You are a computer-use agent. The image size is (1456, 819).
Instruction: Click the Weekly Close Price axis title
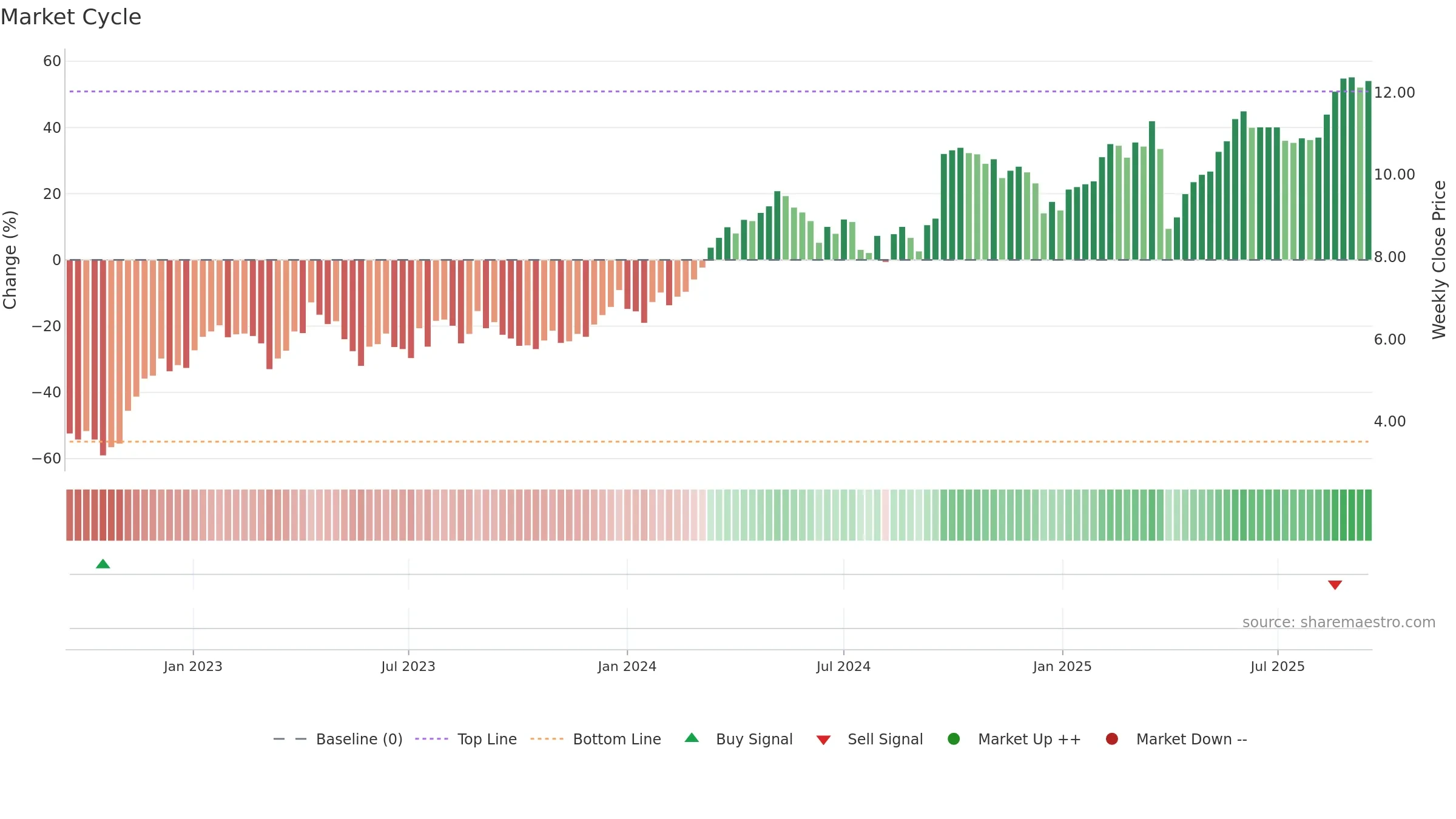pyautogui.click(x=1439, y=260)
